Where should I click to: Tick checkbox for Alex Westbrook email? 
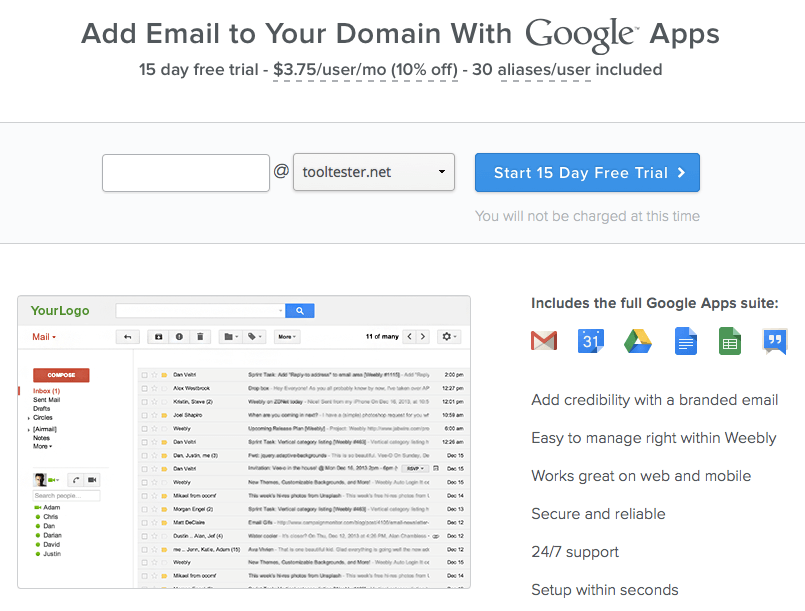click(145, 389)
